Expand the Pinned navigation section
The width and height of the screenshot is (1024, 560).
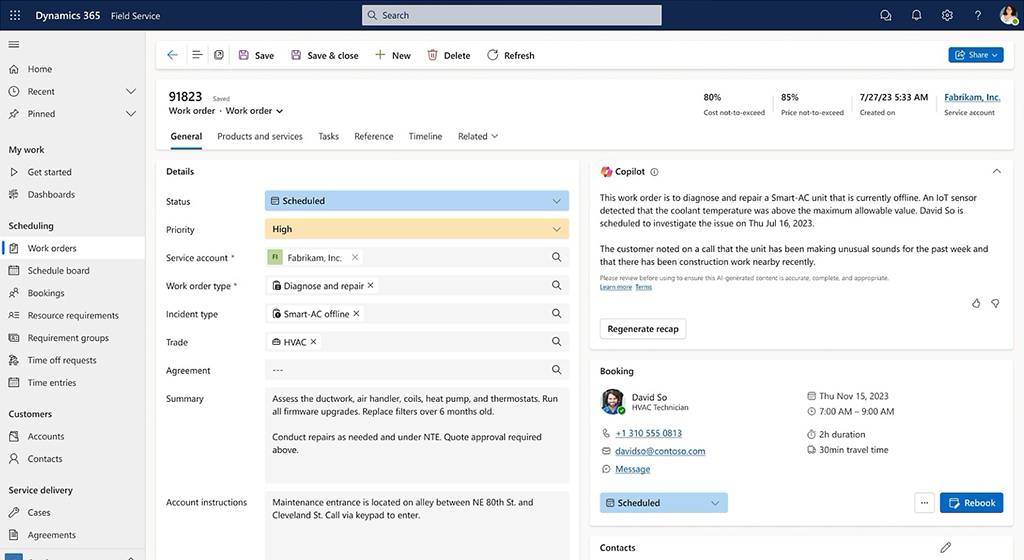(131, 114)
